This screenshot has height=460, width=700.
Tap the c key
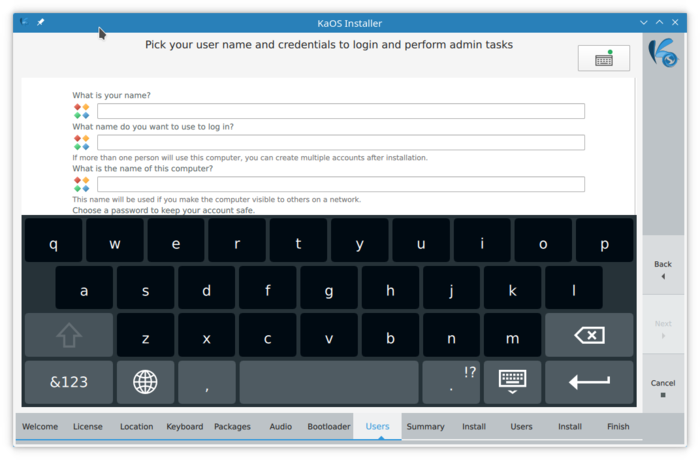268,335
